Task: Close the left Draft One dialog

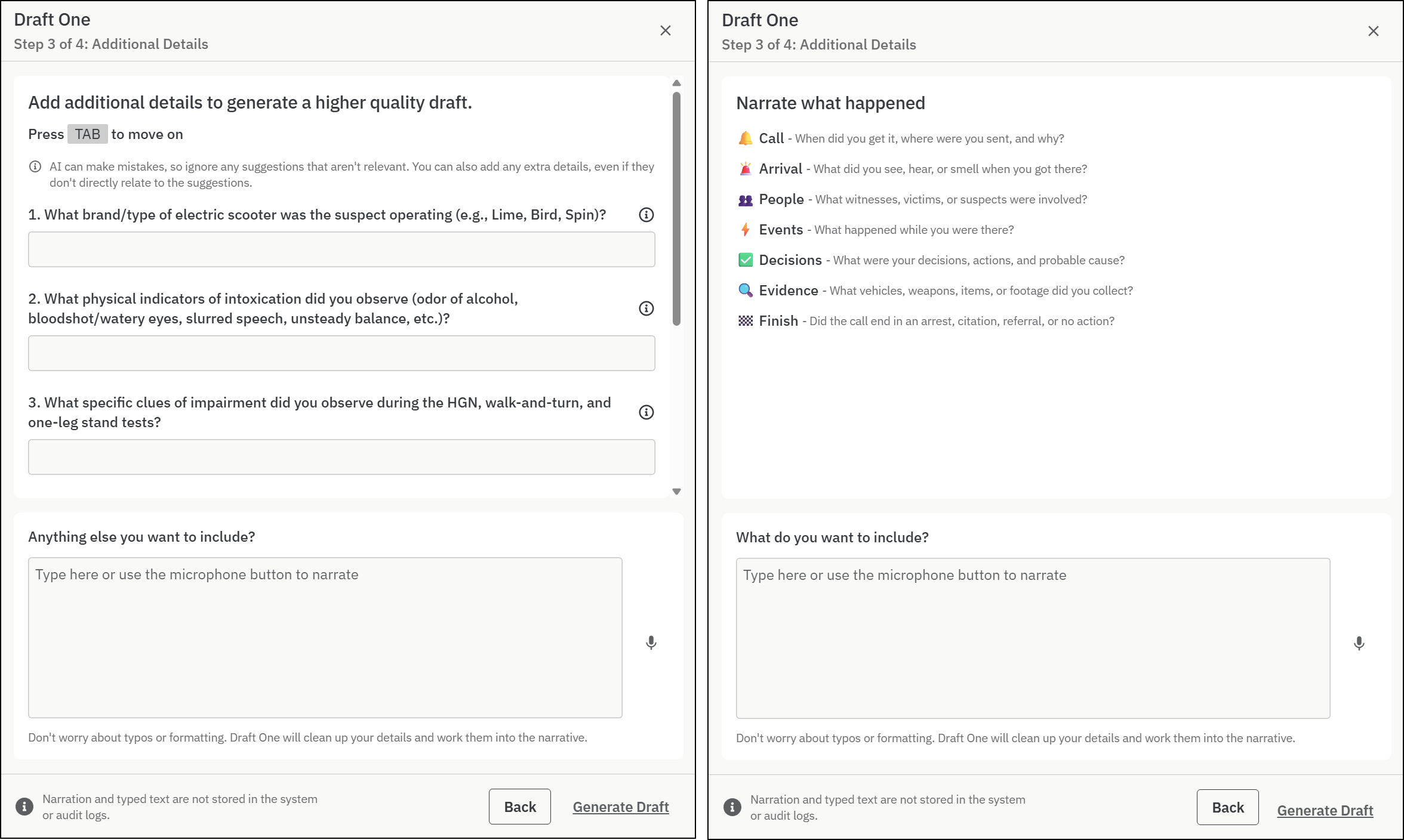Action: 665,30
